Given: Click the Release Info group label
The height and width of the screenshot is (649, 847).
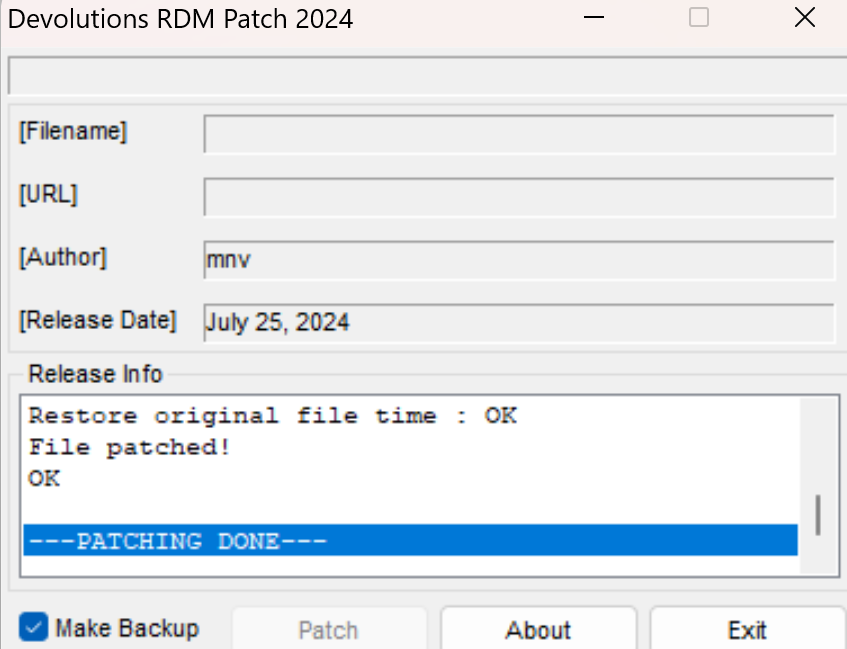Looking at the screenshot, I should tap(95, 374).
